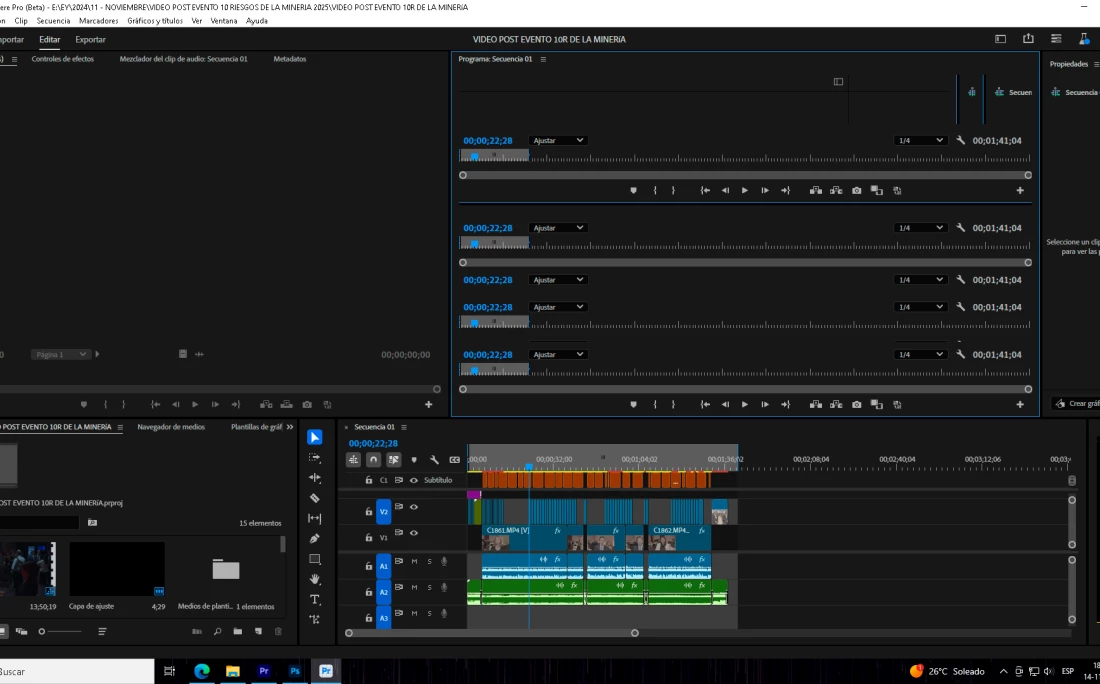Select the Pen tool

[x=315, y=539]
